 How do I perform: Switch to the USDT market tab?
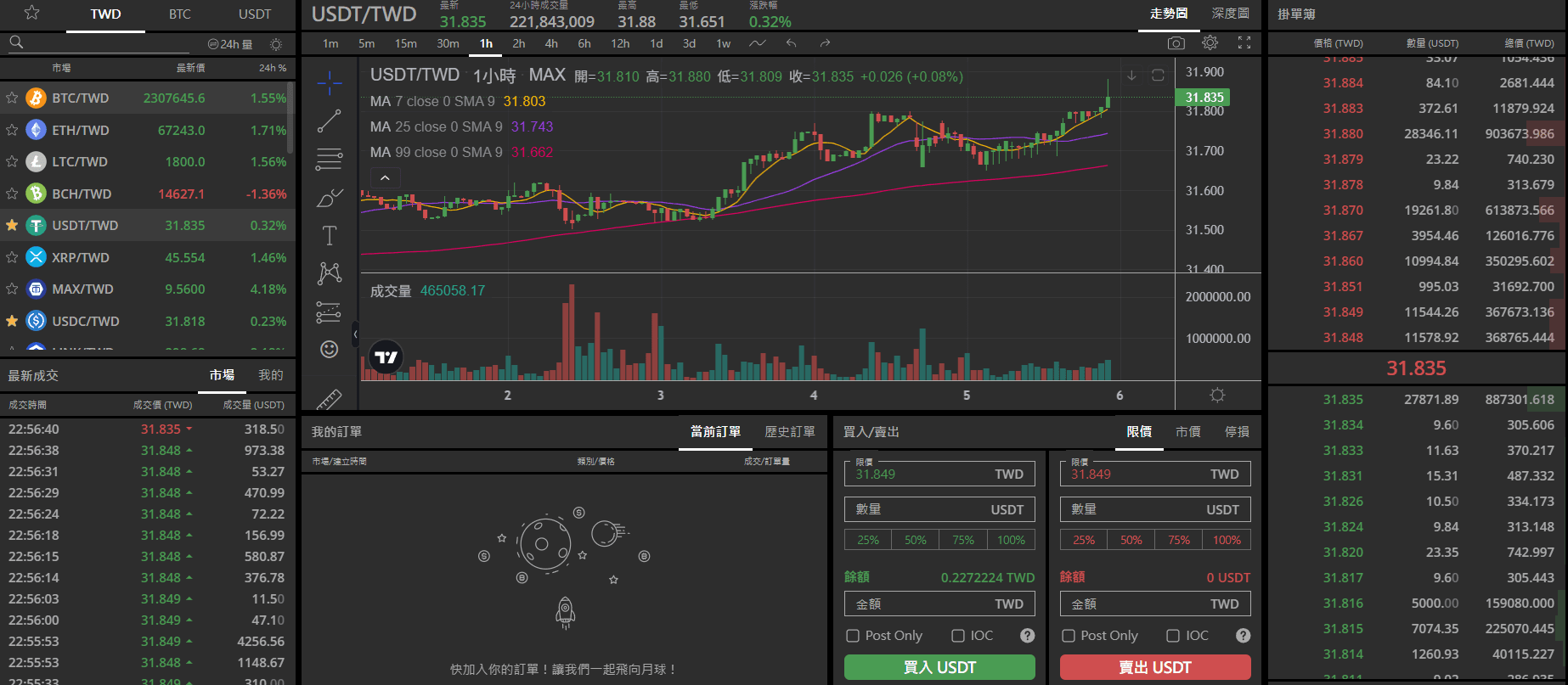pyautogui.click(x=255, y=14)
